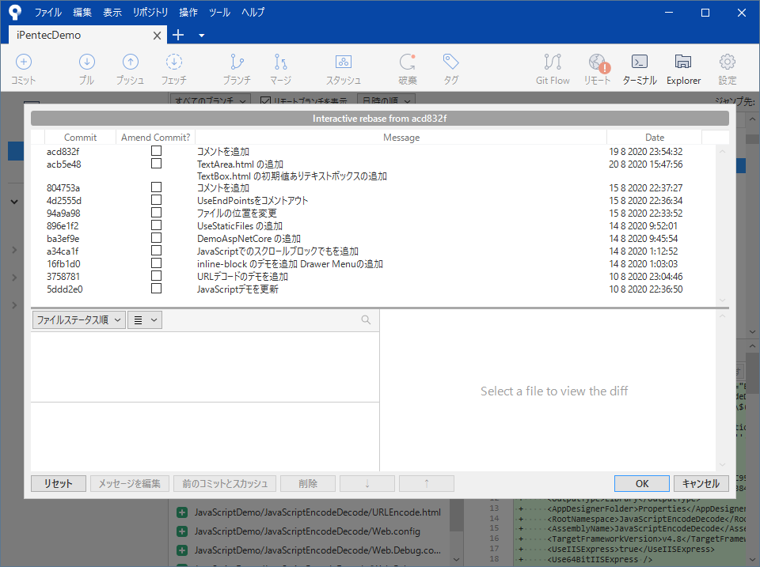Image resolution: width=760 pixels, height=567 pixels.
Task: Open the ヘルプ menu
Action: click(253, 12)
